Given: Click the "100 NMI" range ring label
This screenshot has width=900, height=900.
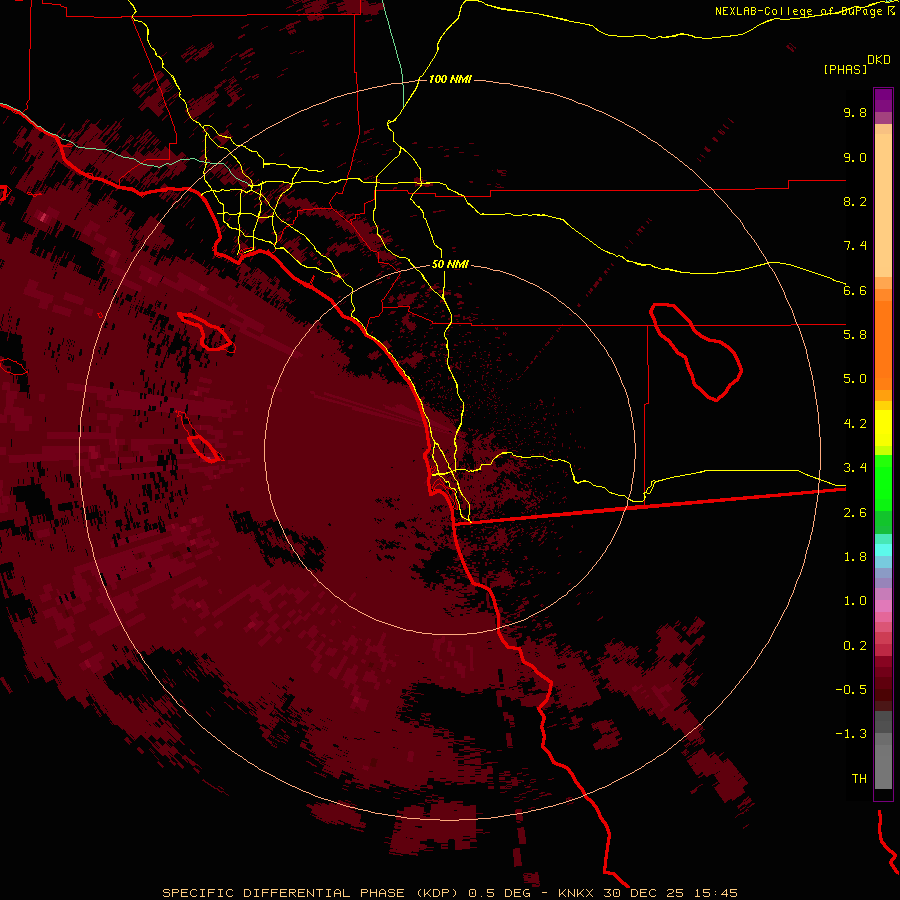Looking at the screenshot, I should click(450, 79).
